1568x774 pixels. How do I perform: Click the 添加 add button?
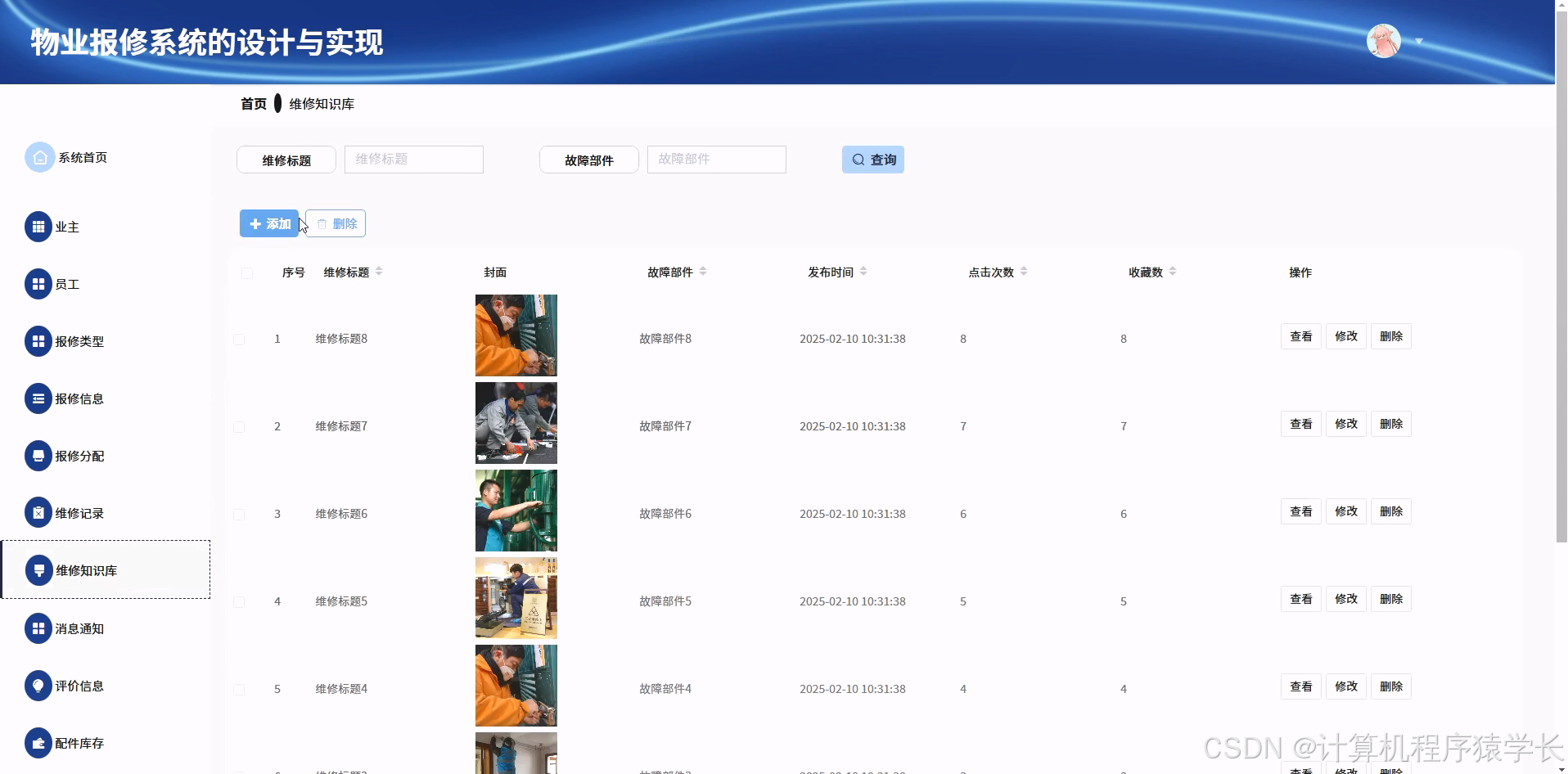click(x=268, y=223)
